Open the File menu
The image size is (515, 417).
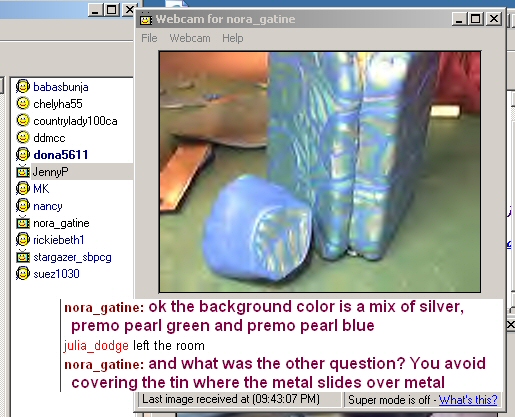[x=149, y=38]
